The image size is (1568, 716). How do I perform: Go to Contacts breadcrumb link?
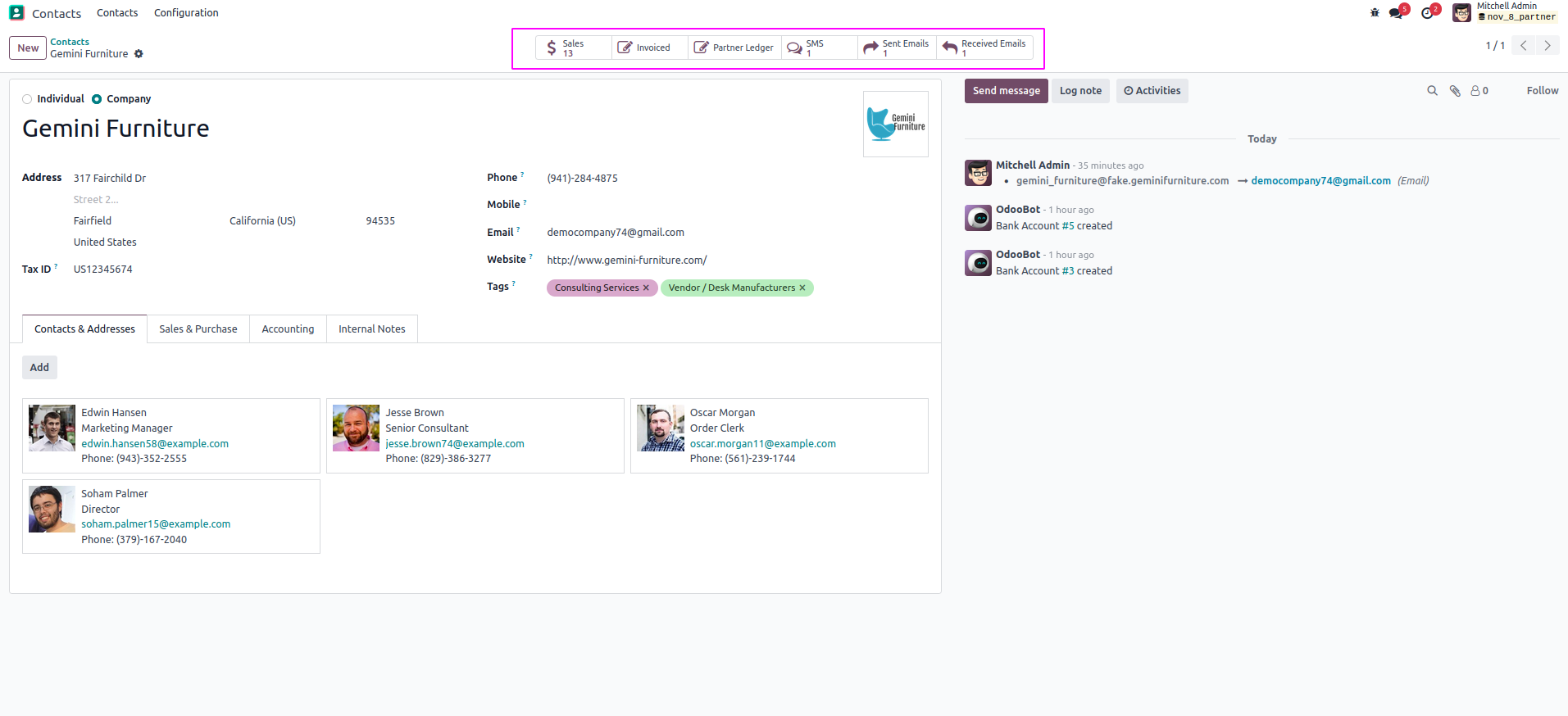coord(70,42)
